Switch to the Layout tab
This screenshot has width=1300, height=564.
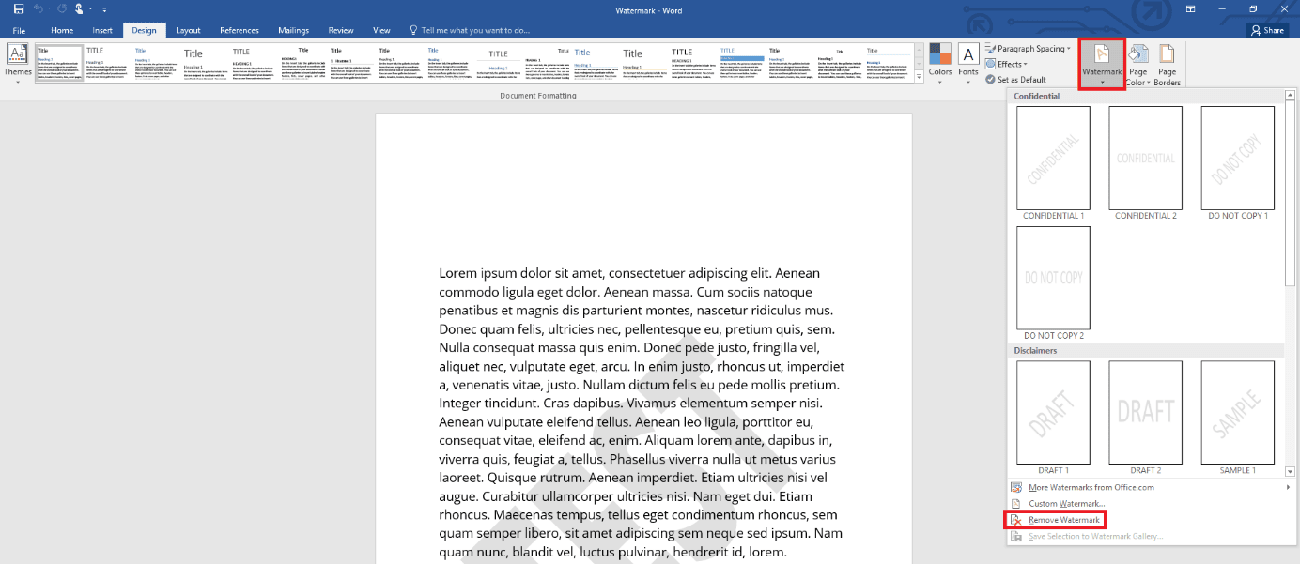(x=188, y=31)
